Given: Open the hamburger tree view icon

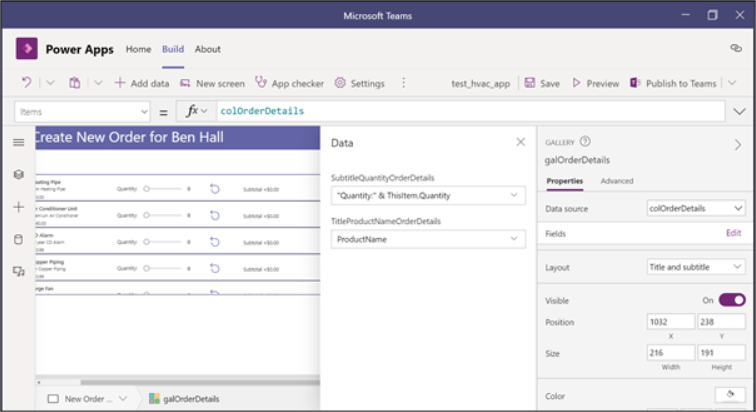Looking at the screenshot, I should coord(19,142).
